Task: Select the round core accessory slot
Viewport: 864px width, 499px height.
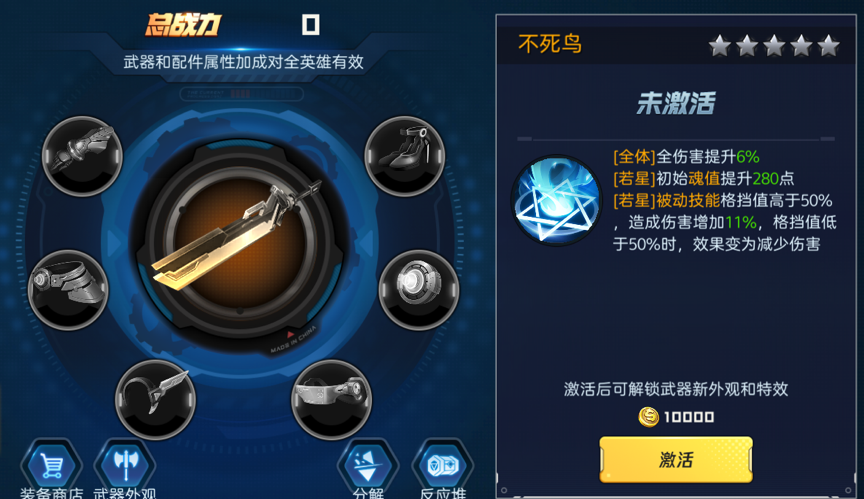Action: (419, 290)
